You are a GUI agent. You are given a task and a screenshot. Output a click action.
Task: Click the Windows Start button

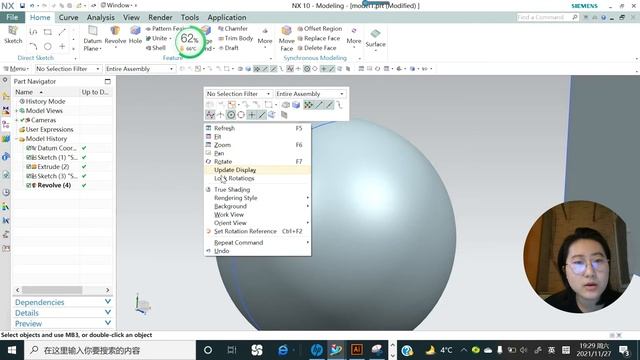click(x=12, y=350)
